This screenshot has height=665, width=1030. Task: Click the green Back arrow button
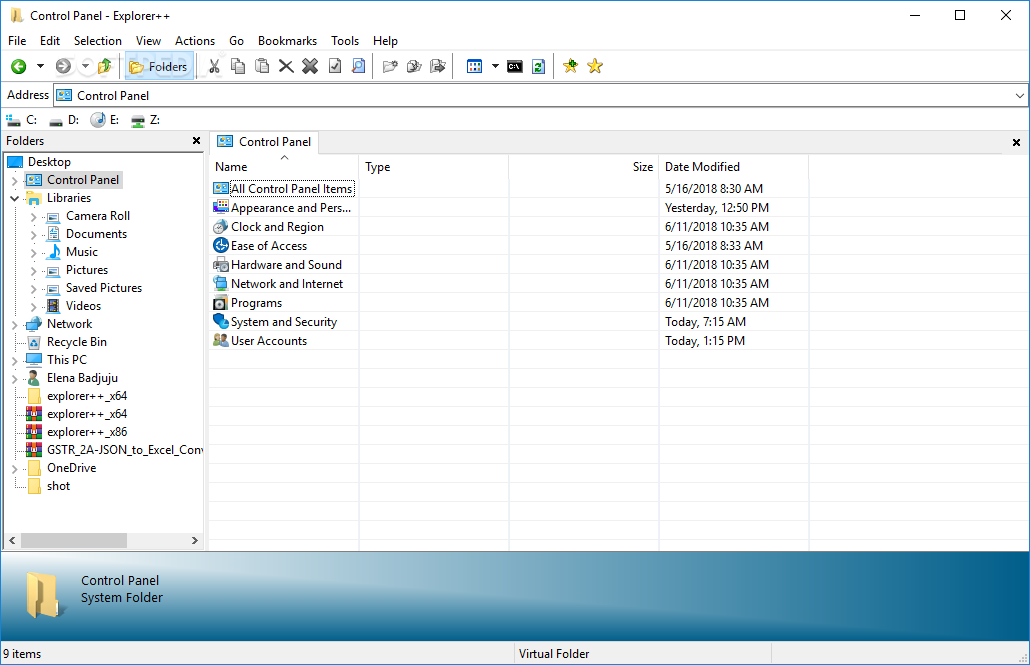click(18, 66)
